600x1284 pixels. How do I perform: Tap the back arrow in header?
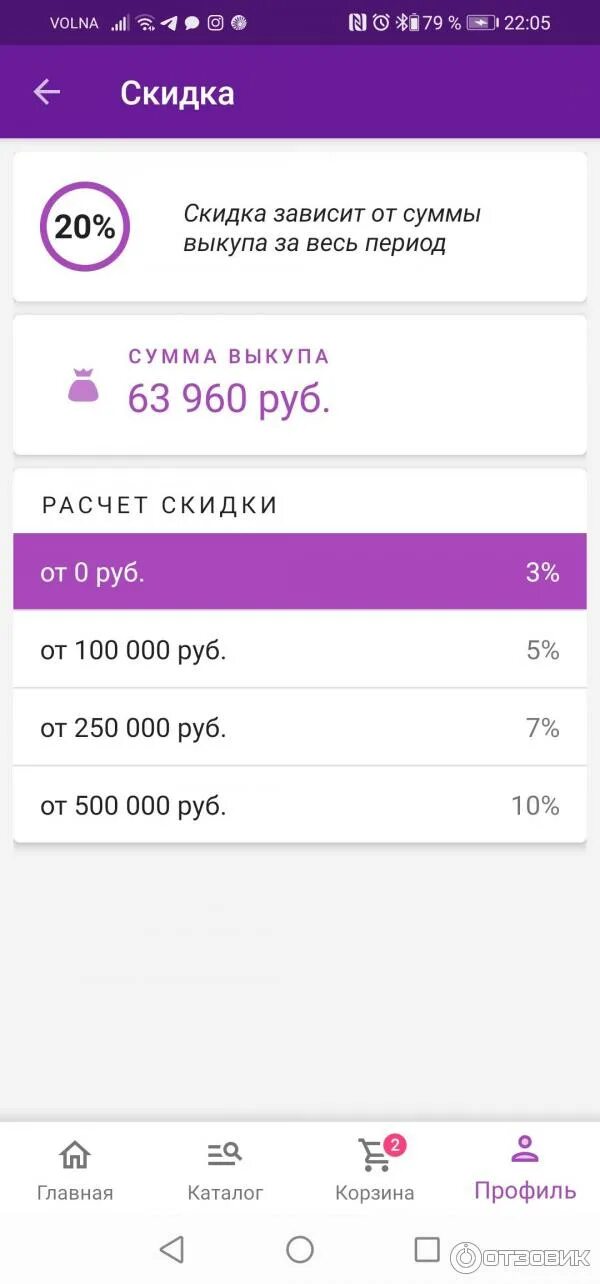coord(47,93)
